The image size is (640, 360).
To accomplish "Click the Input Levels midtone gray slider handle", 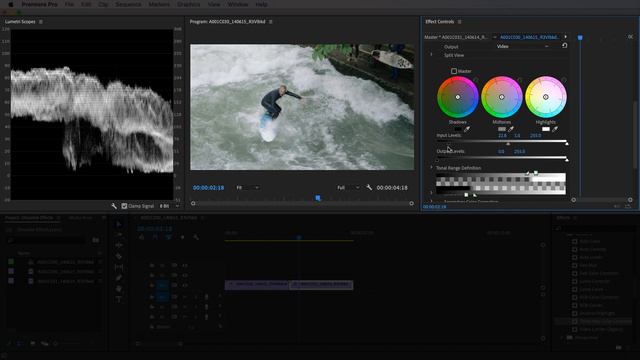I will pyautogui.click(x=508, y=144).
